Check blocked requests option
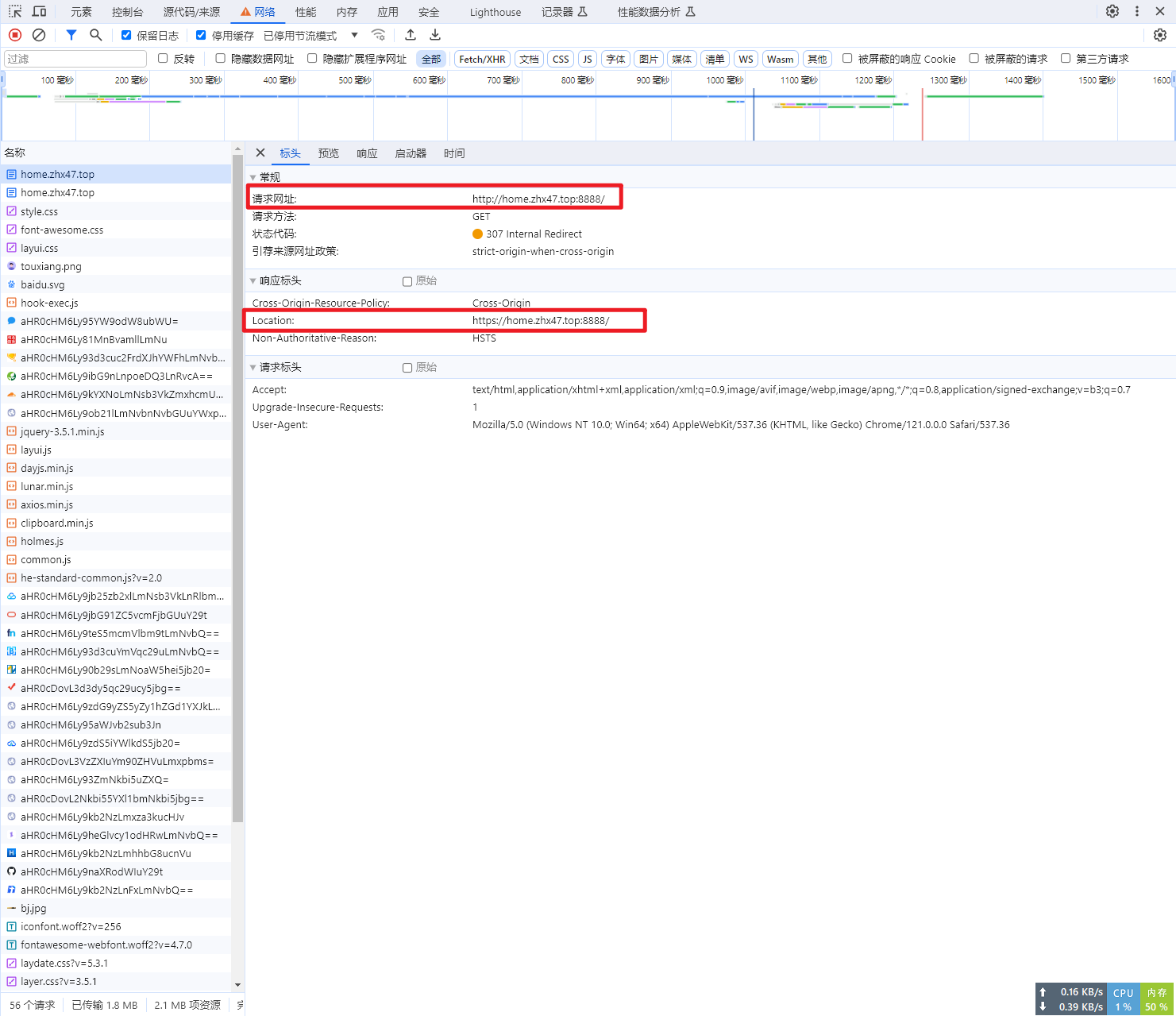Screen dimensions: 1176x1016 pos(974,58)
